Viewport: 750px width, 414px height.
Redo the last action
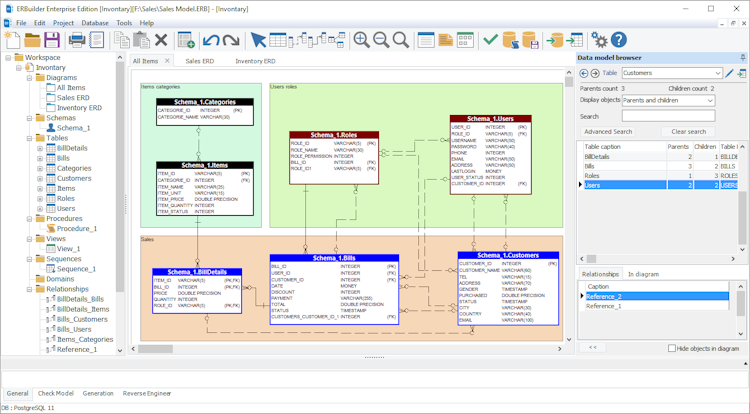click(x=231, y=40)
